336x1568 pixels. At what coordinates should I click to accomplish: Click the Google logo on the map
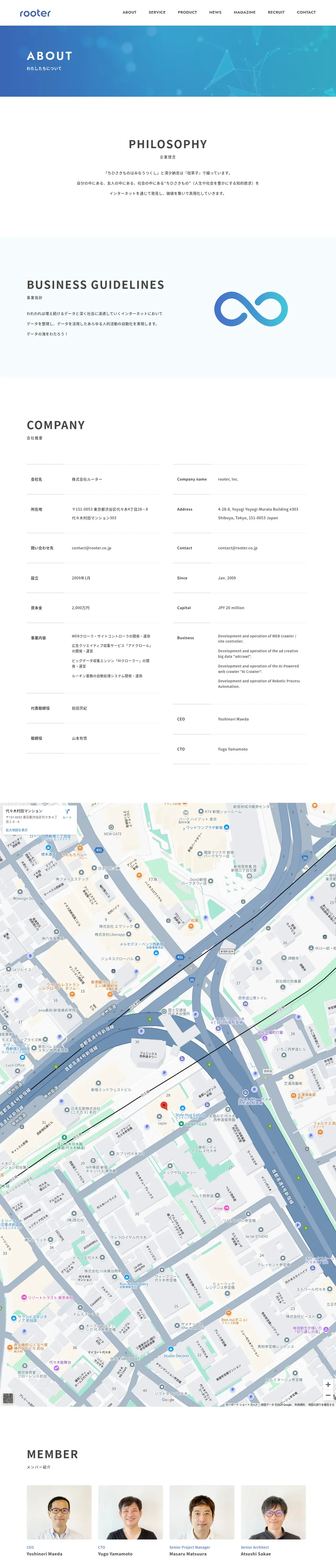tap(168, 1399)
